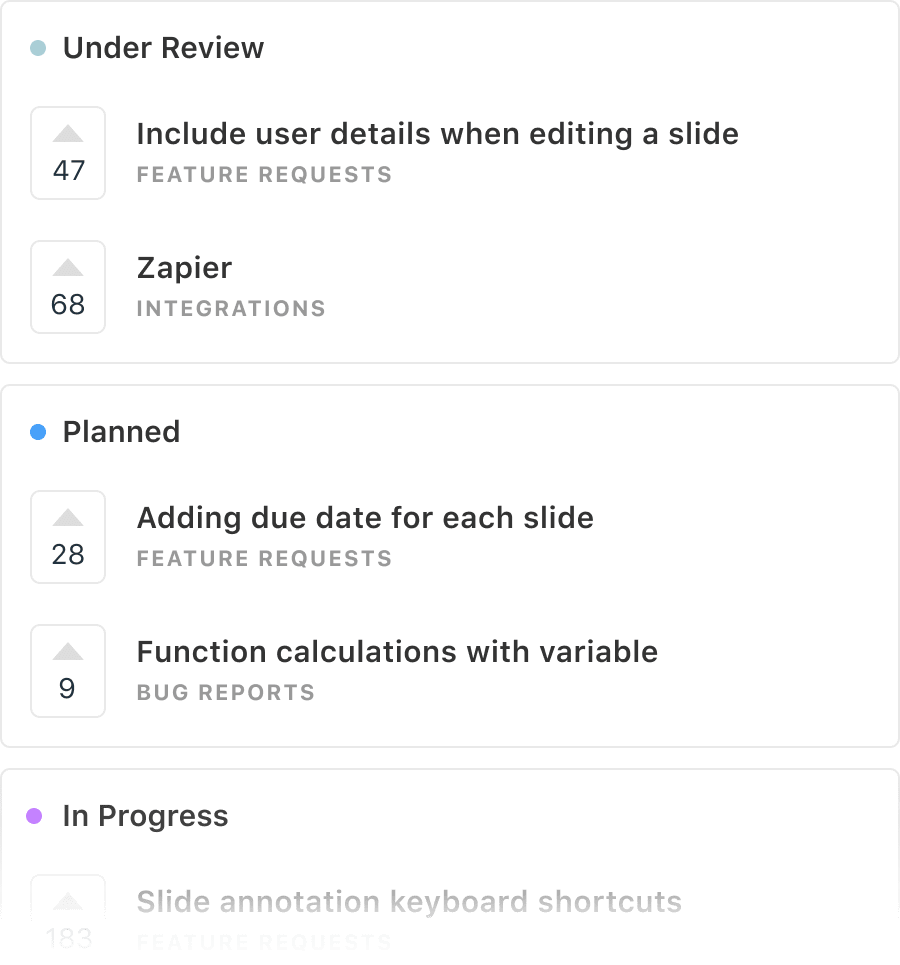Open Adding due date for each slide
Image resolution: width=900 pixels, height=965 pixels.
coord(365,518)
